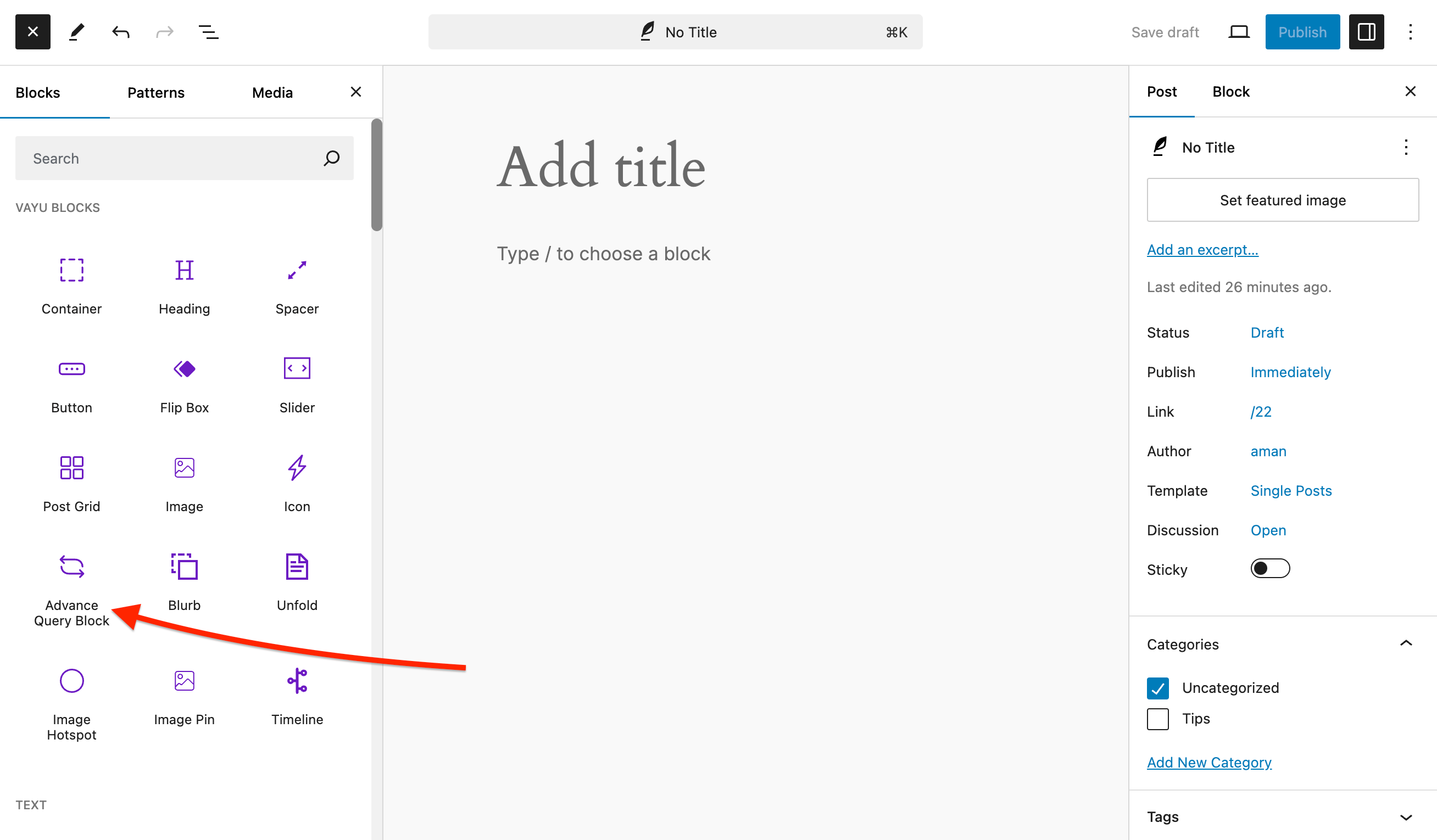Screen dimensions: 1437x840
Task: Click the undo arrow in toolbar
Action: click(121, 32)
